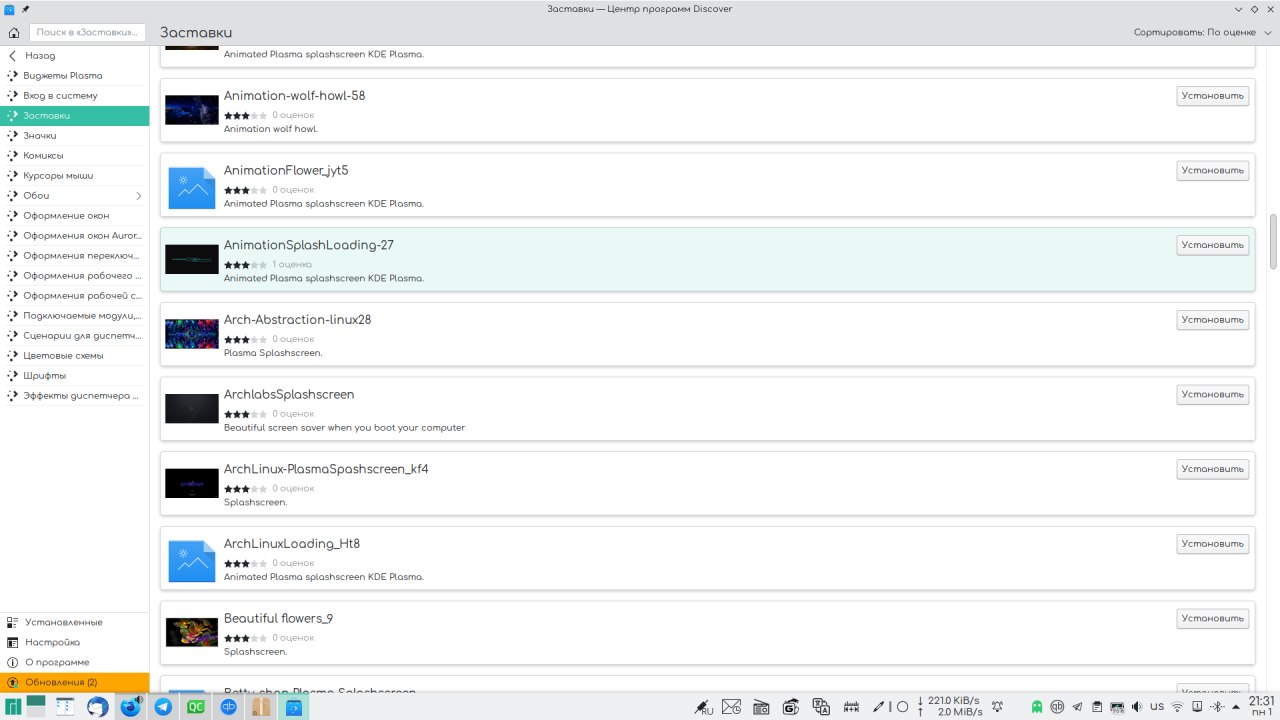
Task: Install ArchlabsSplashscreen
Action: point(1212,395)
